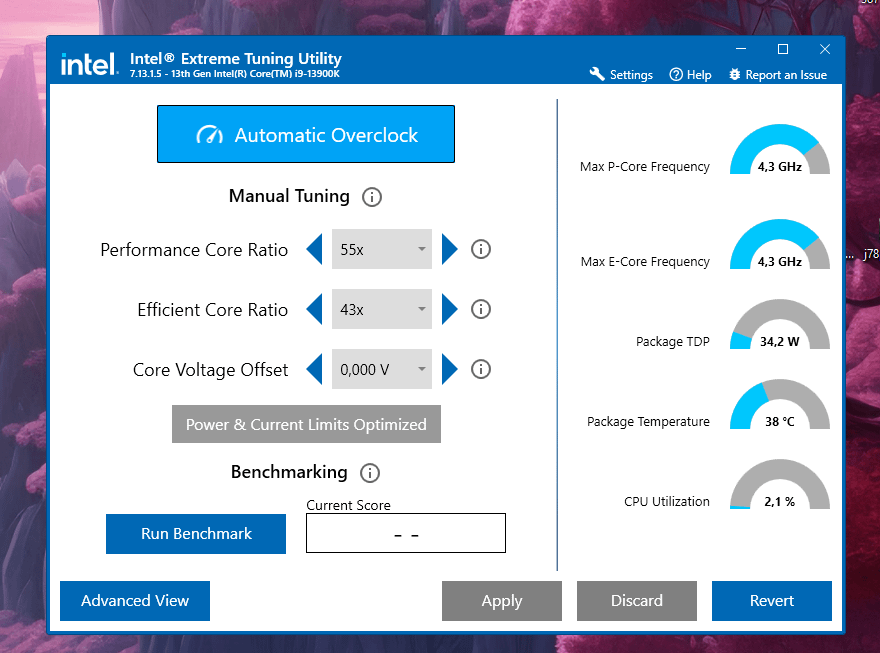The image size is (880, 653).
Task: Show info for Performance Core Ratio
Action: pos(480,249)
